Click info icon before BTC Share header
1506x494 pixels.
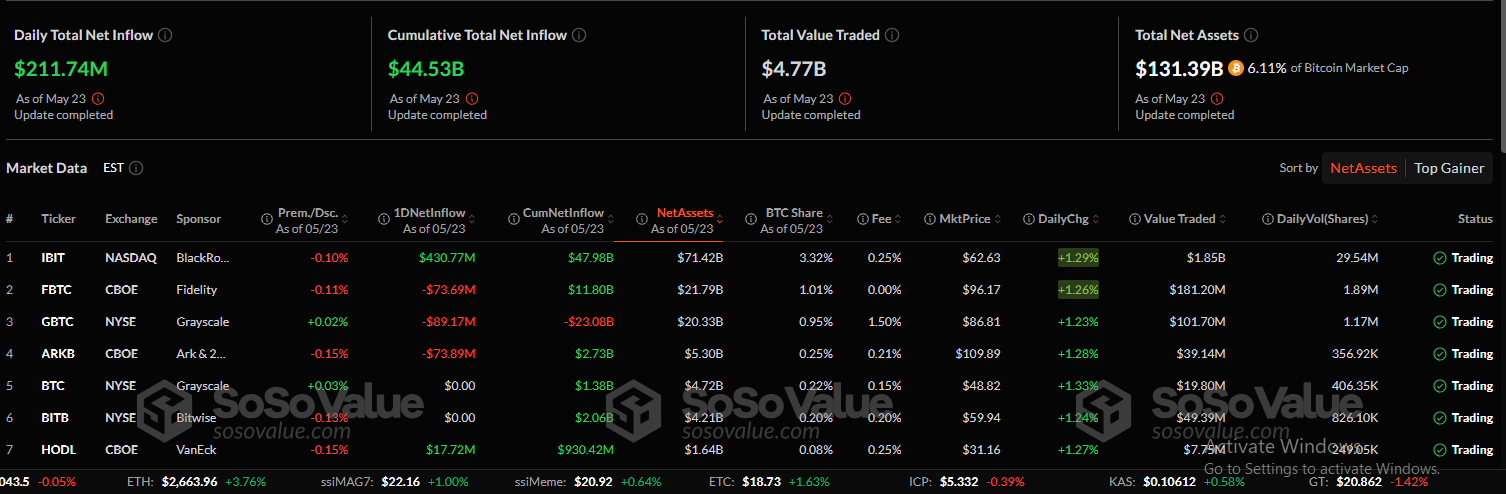752,219
